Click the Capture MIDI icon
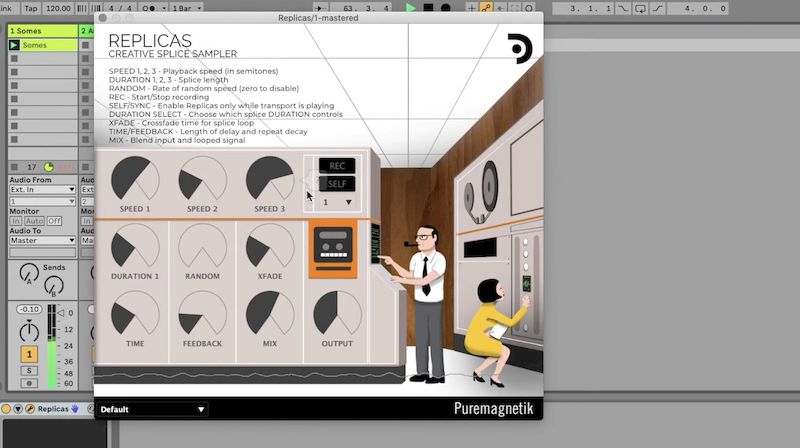Screen dimensions: 800x448 click(x=515, y=8)
